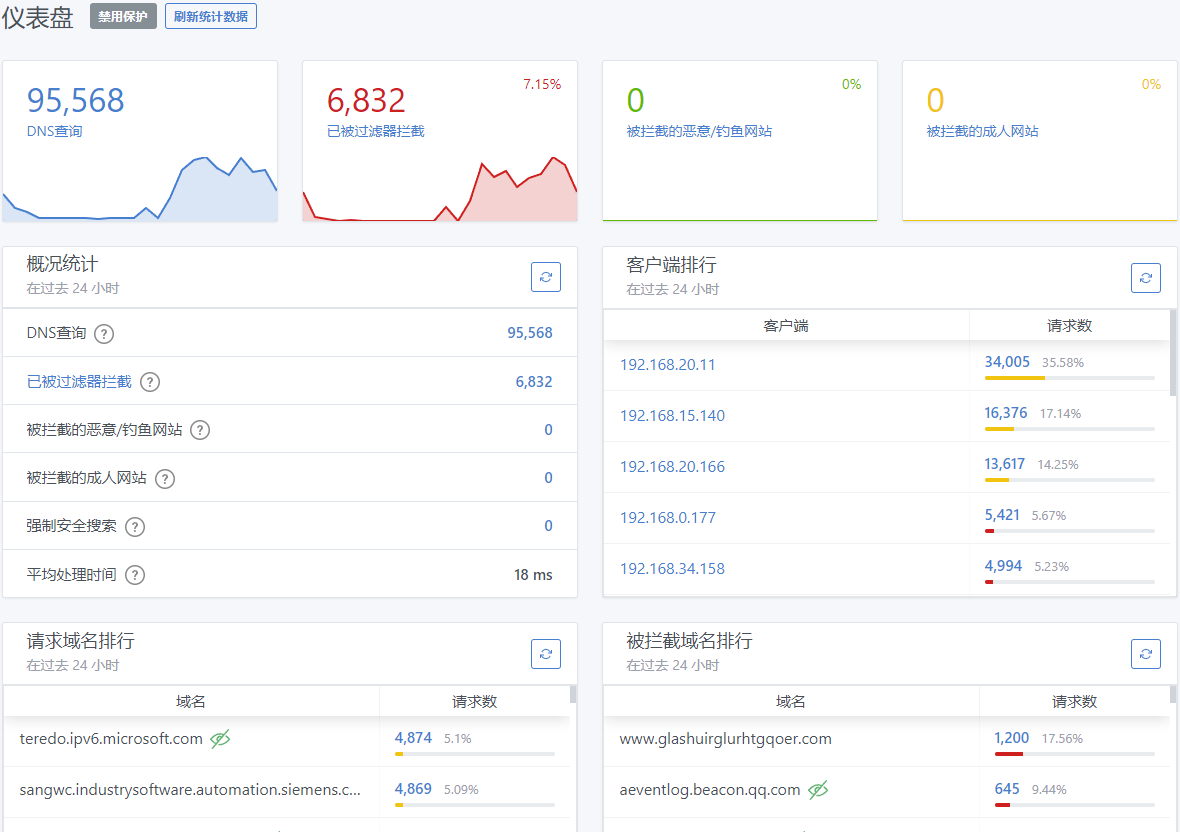The image size is (1180, 832).
Task: Refresh the 被拦截域名排行 panel
Action: pos(1145,653)
